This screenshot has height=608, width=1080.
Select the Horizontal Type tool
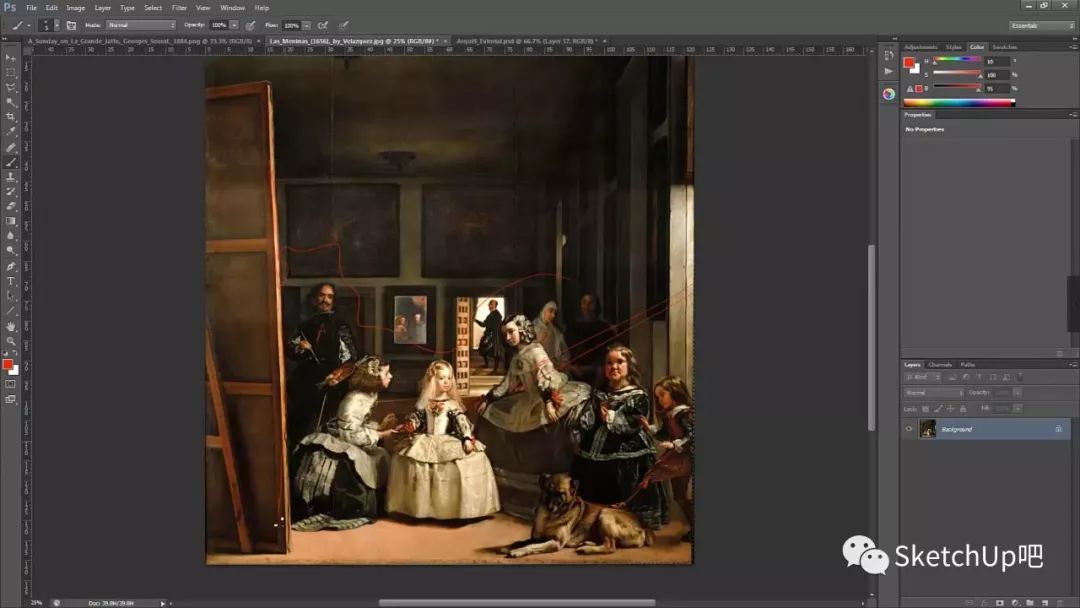[10, 281]
